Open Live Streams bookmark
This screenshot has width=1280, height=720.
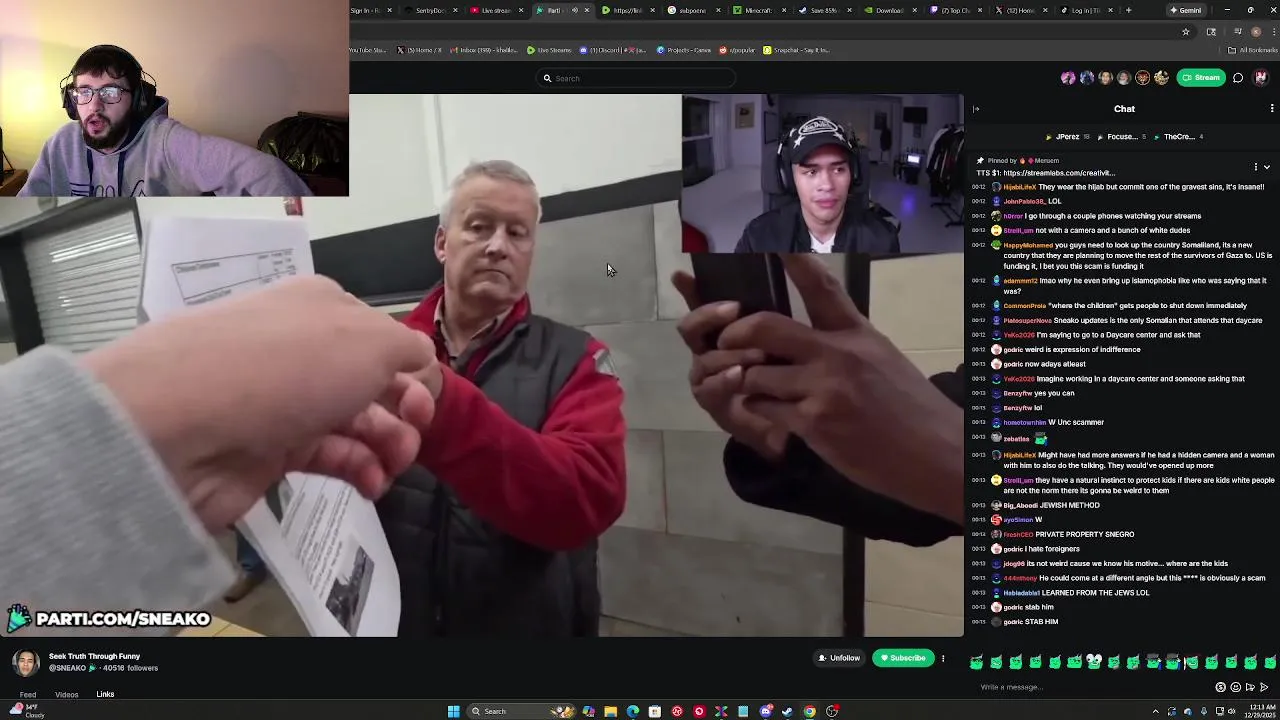click(x=550, y=50)
